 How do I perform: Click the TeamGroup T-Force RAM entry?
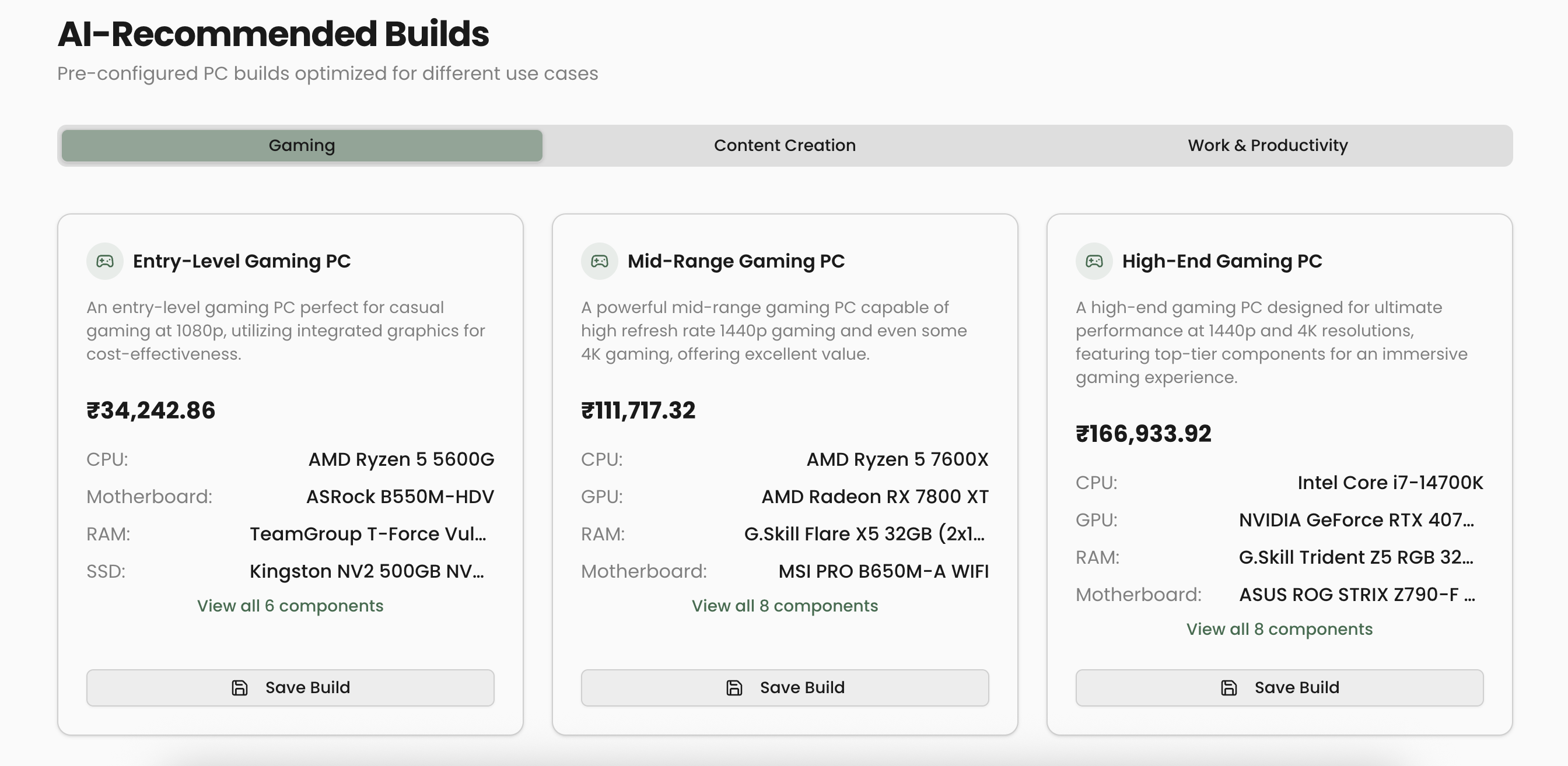(367, 534)
